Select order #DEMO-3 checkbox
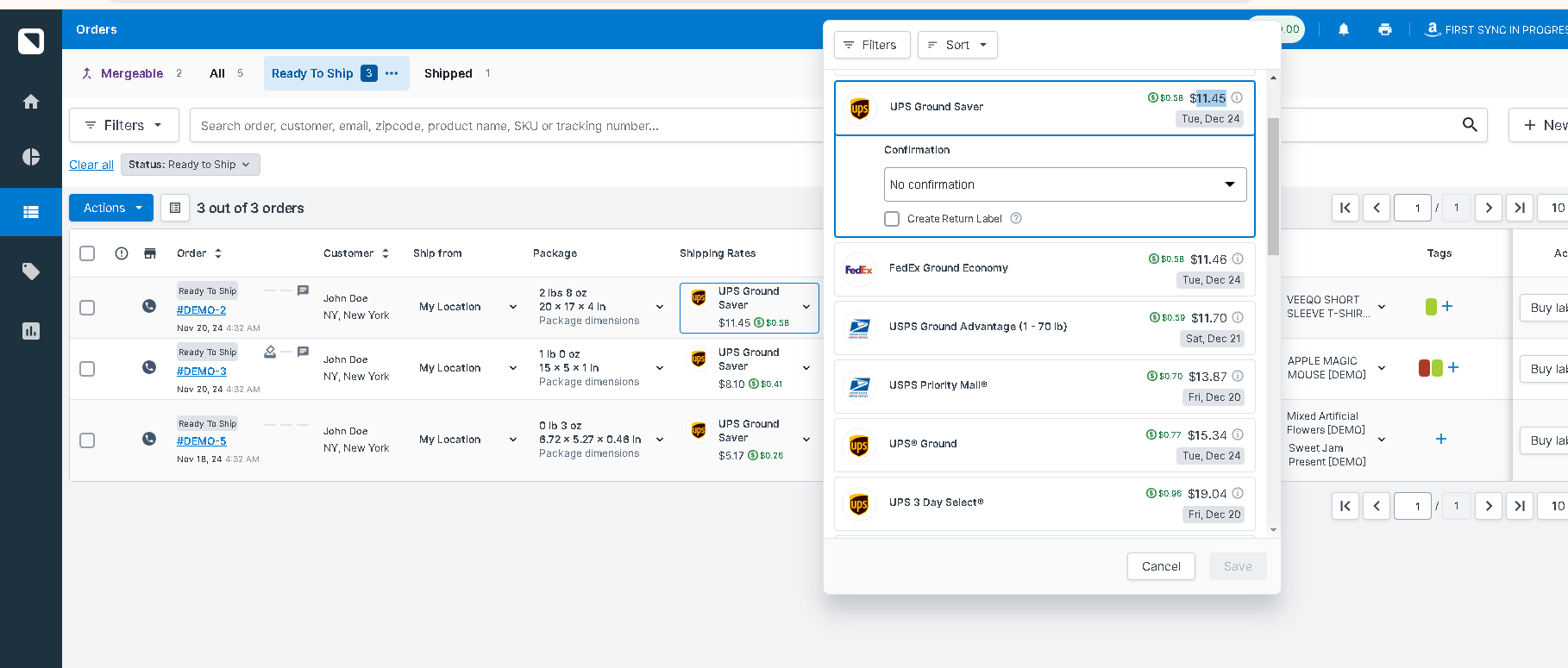1568x668 pixels. (x=87, y=369)
